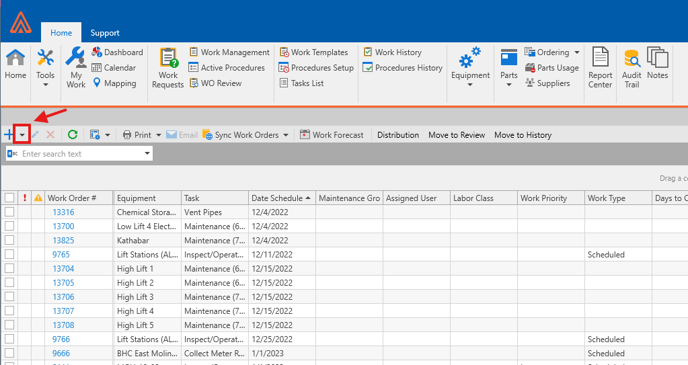
Task: Open the Mapping view
Action: coord(114,83)
